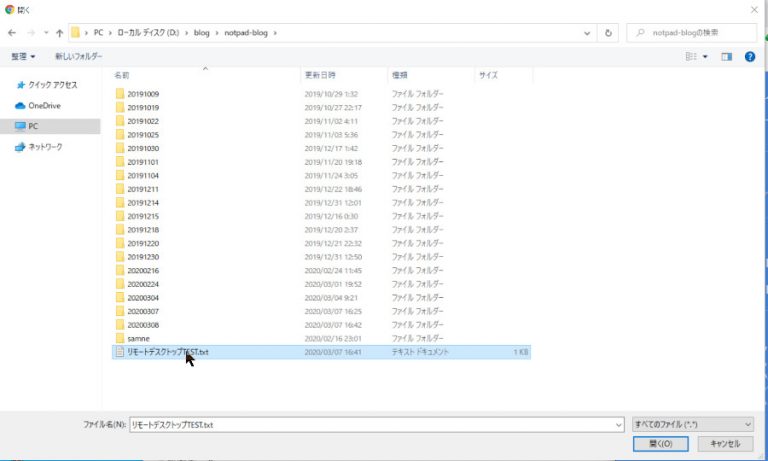
Task: Select OneDrive in the navigation pane
Action: [x=43, y=105]
